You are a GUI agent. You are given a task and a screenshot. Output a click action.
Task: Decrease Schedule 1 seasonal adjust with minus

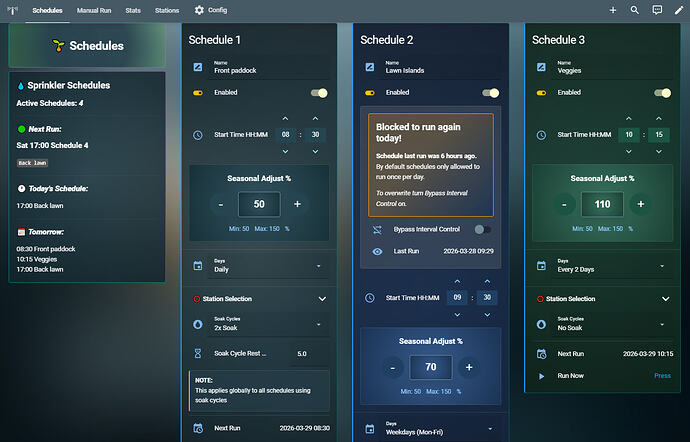click(221, 204)
